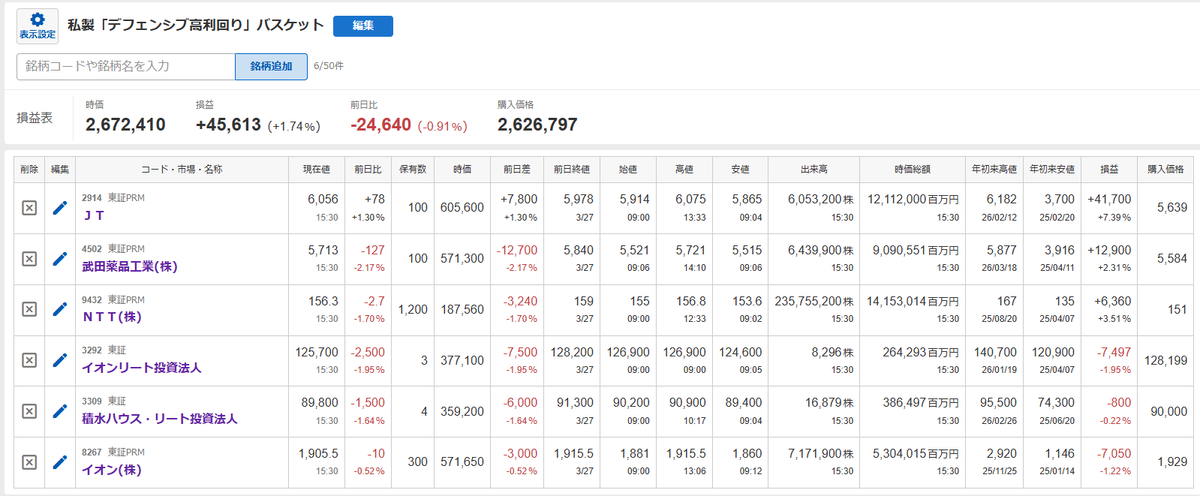Edit NTT(株) holding details
The height and width of the screenshot is (496, 1200).
pyautogui.click(x=60, y=310)
